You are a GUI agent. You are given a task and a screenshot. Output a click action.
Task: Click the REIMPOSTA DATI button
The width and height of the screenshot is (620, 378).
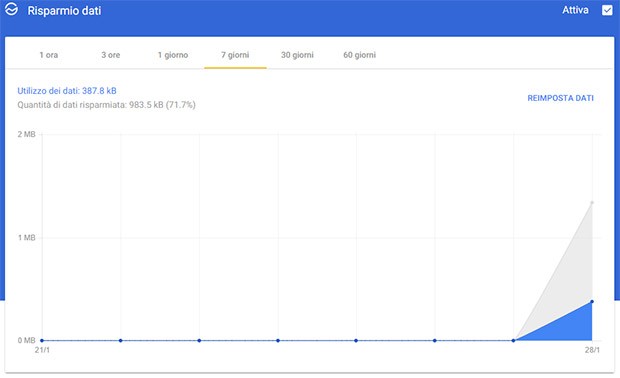pos(560,98)
